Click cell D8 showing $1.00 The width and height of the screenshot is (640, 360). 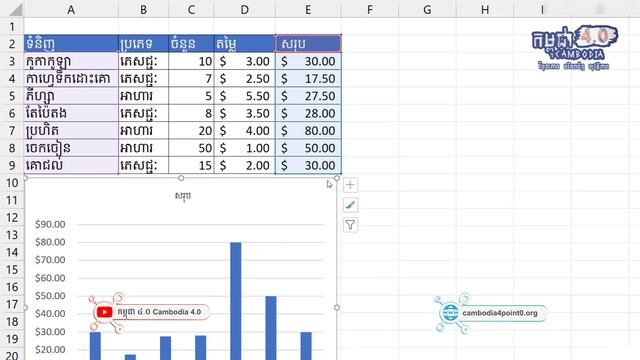coord(244,148)
